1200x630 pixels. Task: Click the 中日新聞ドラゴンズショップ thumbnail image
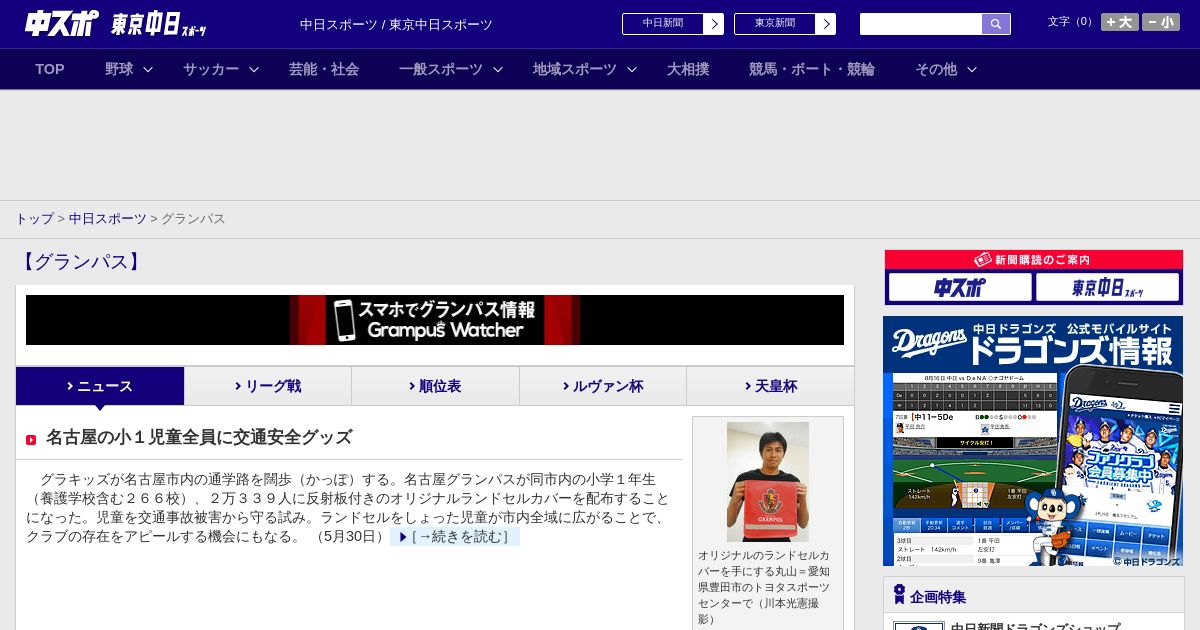coord(918,626)
